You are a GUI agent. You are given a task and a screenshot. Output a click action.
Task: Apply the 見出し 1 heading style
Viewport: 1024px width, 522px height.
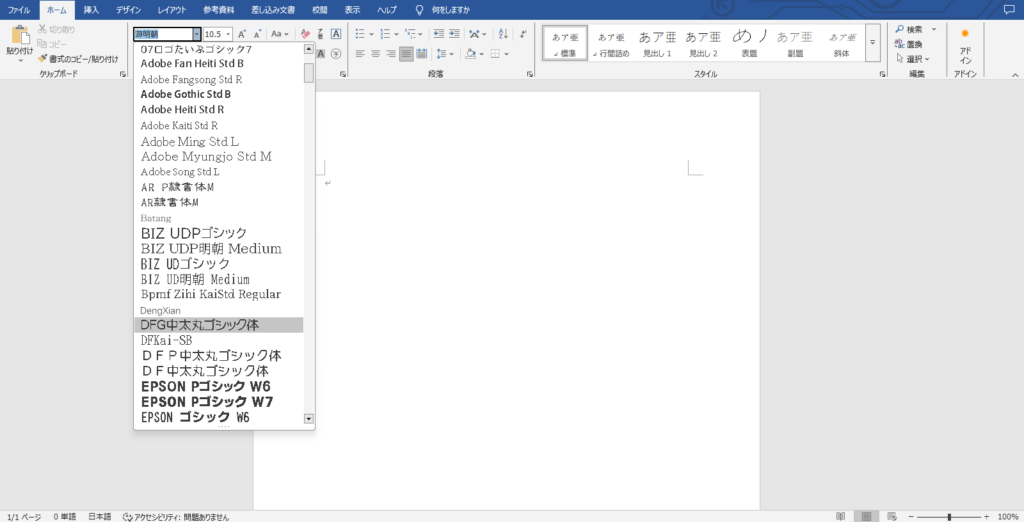[657, 42]
